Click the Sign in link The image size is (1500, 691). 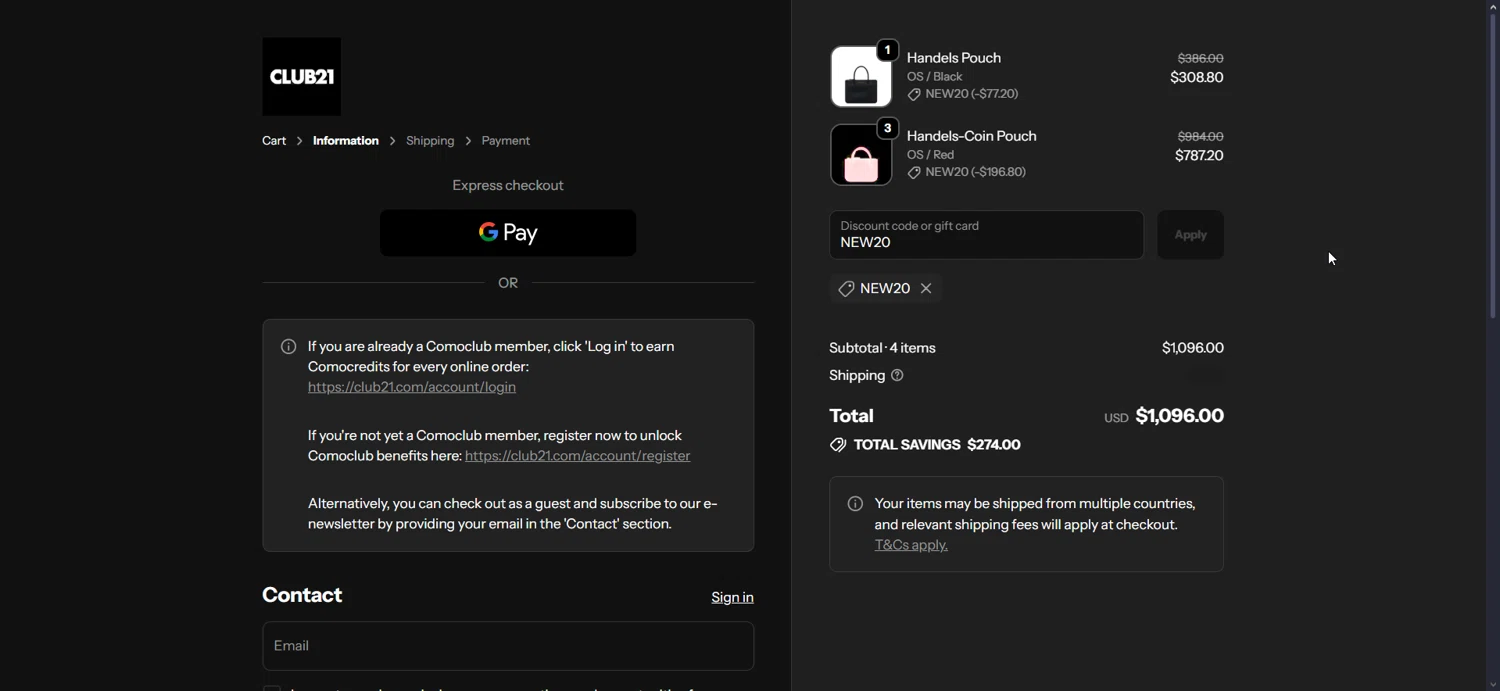[x=732, y=597]
